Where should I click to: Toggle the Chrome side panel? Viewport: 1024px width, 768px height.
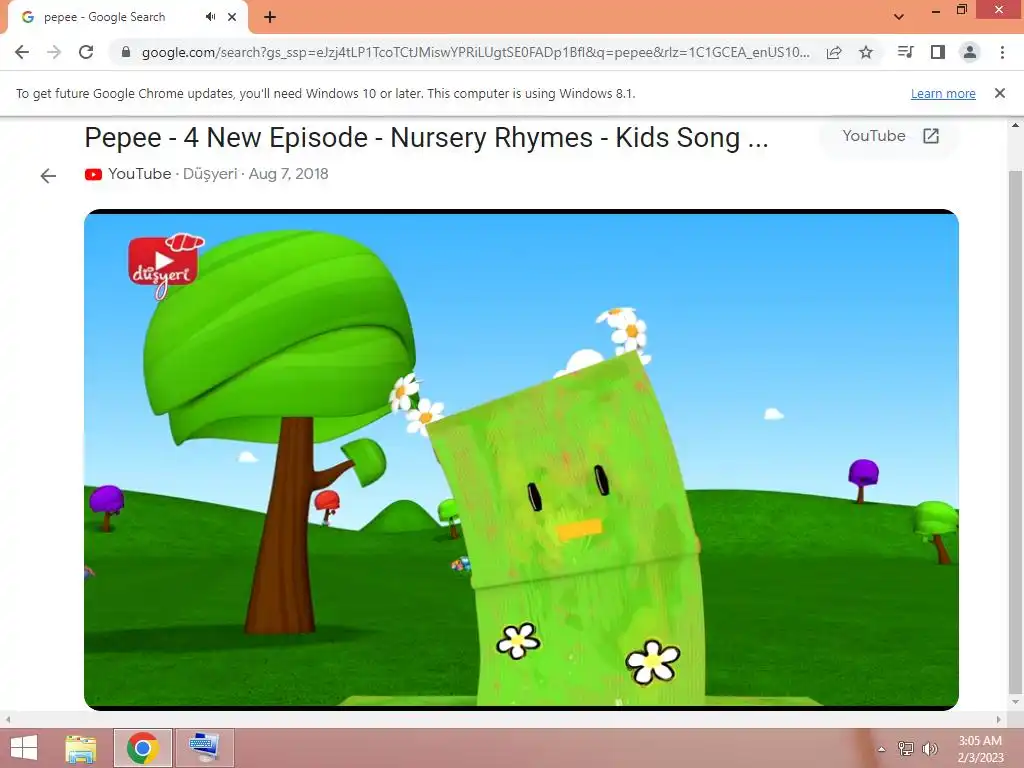tap(938, 52)
